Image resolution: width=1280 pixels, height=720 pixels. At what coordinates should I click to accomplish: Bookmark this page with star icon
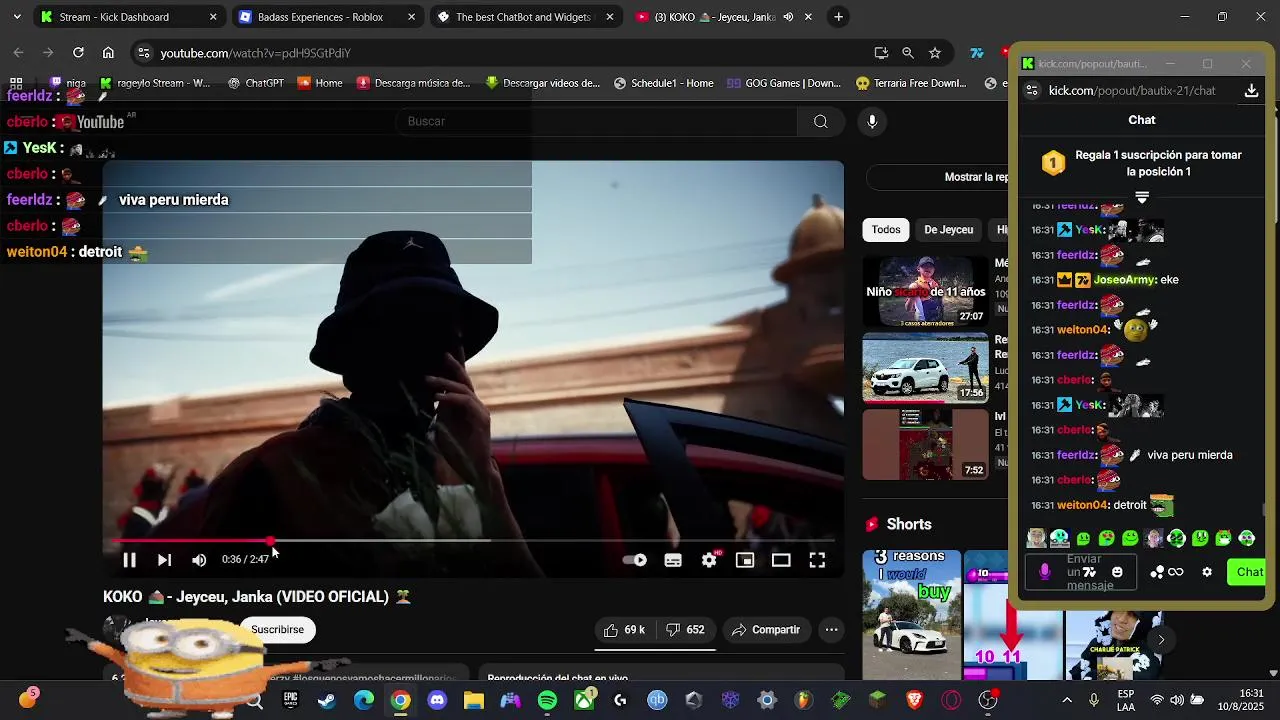pos(935,53)
